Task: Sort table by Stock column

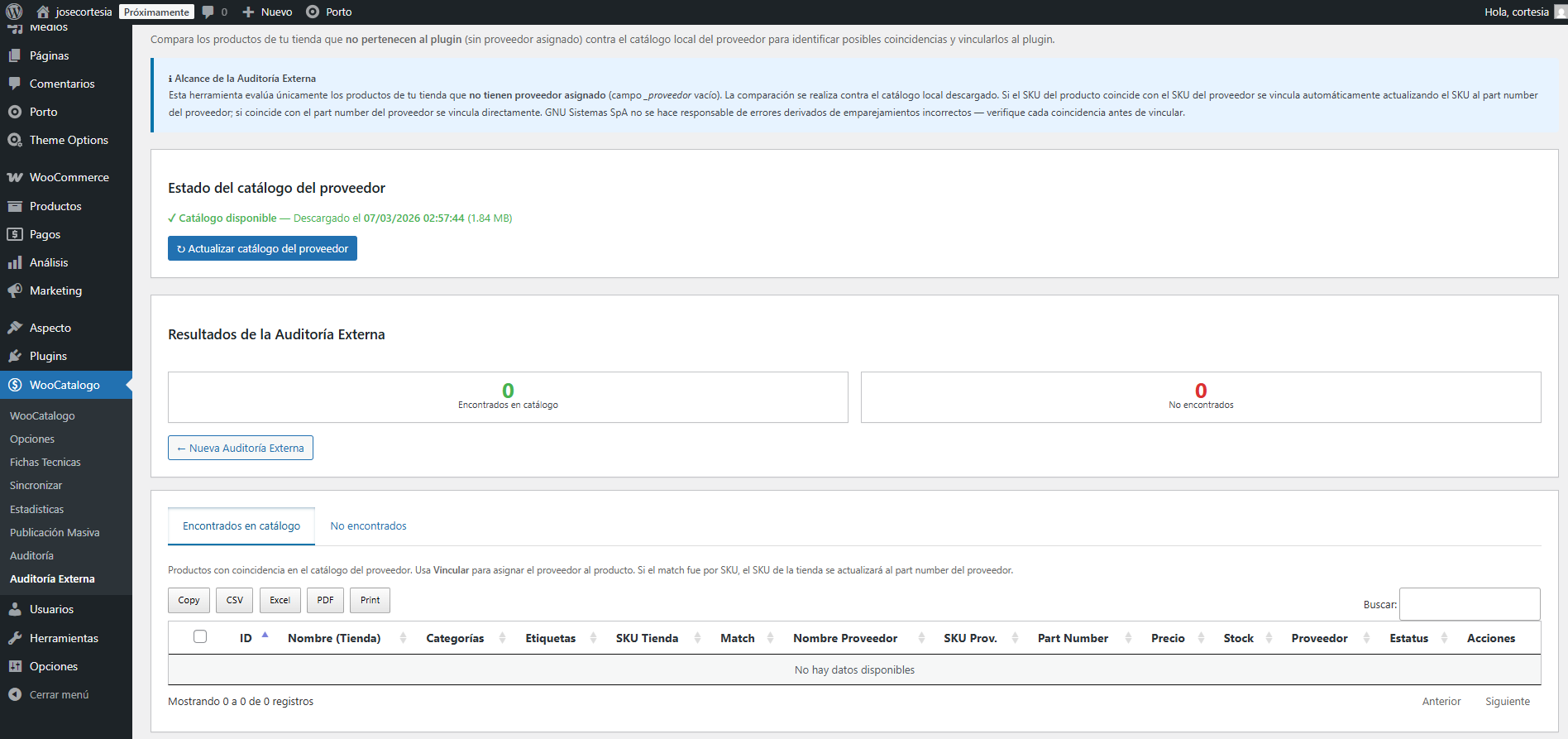Action: click(x=1238, y=638)
